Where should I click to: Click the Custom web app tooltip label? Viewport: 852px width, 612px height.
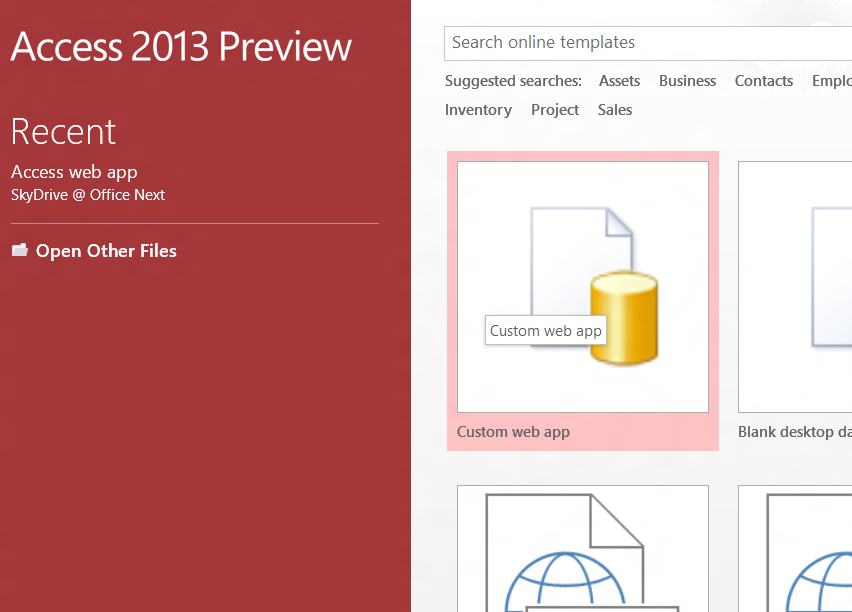[x=545, y=331]
